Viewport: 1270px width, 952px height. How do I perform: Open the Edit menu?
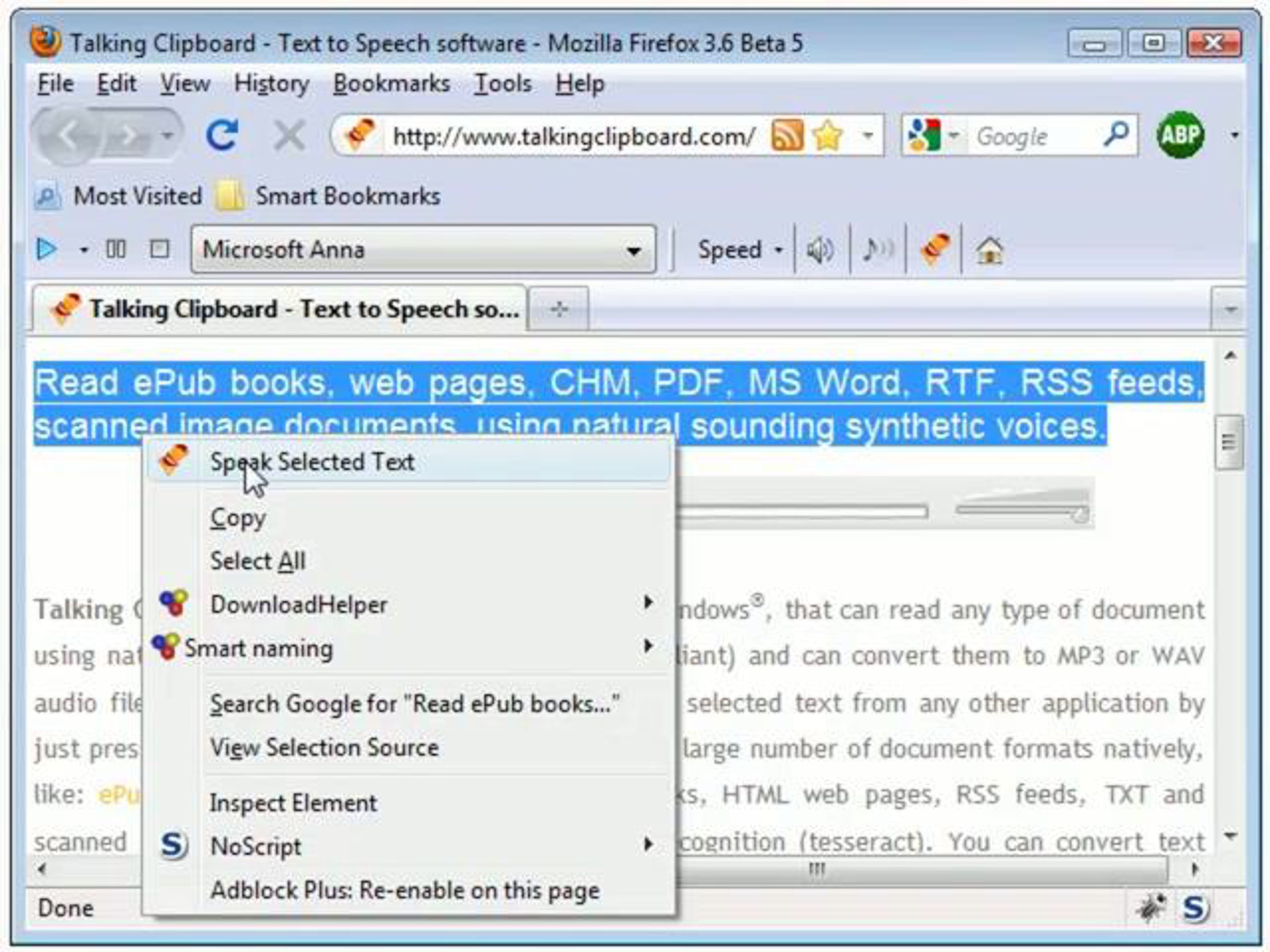(116, 84)
